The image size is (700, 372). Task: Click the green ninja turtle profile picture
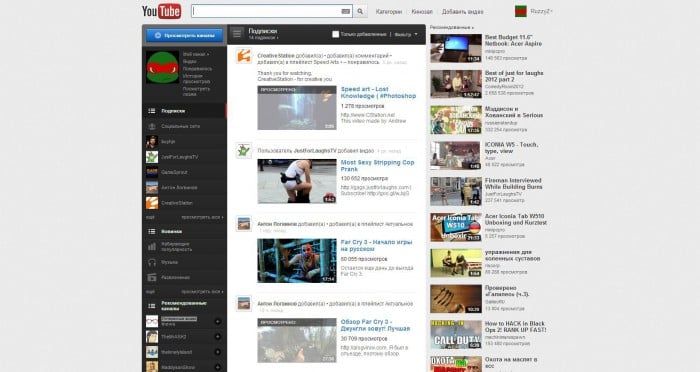tap(162, 67)
